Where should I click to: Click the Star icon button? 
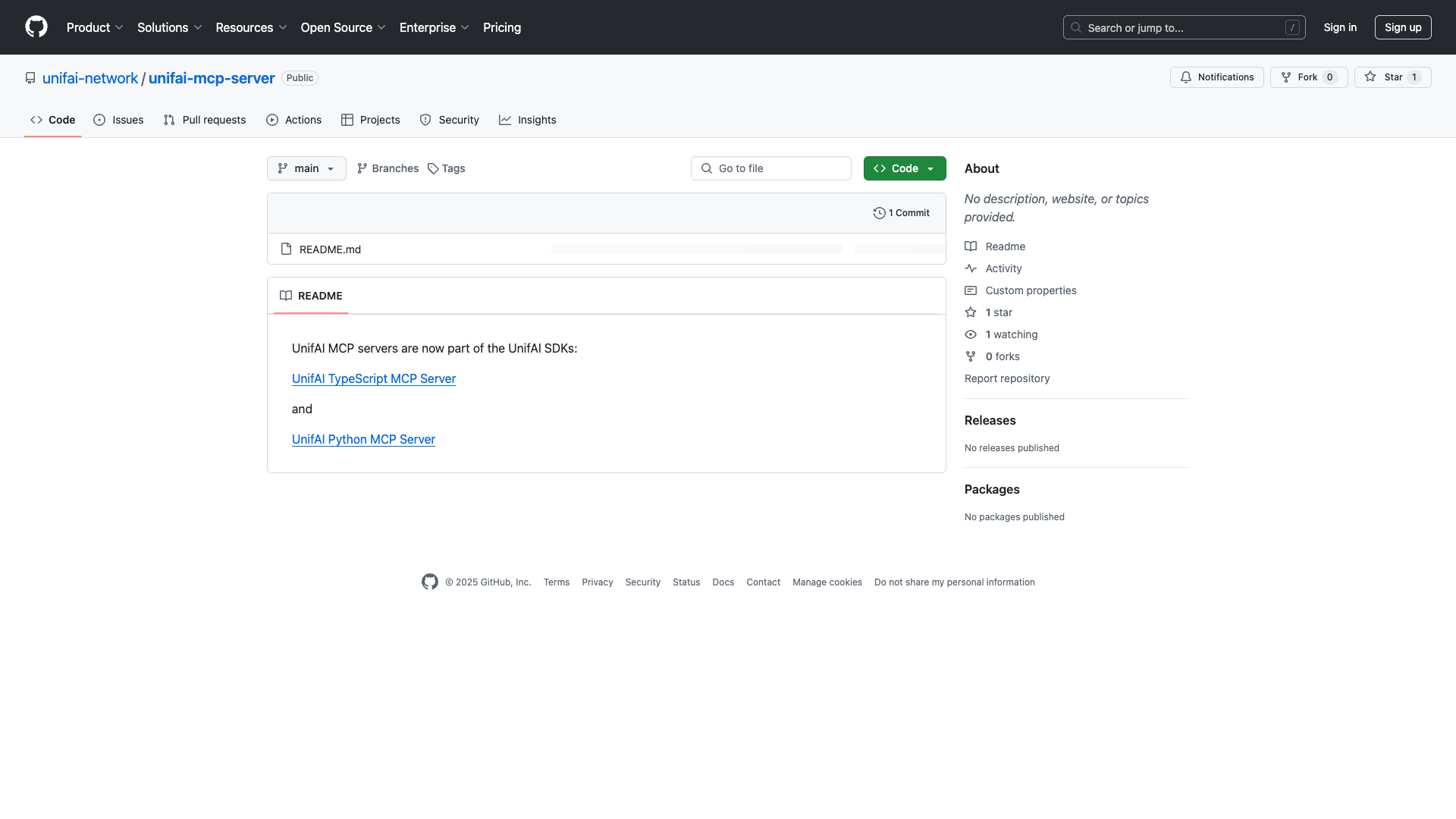pyautogui.click(x=1370, y=77)
